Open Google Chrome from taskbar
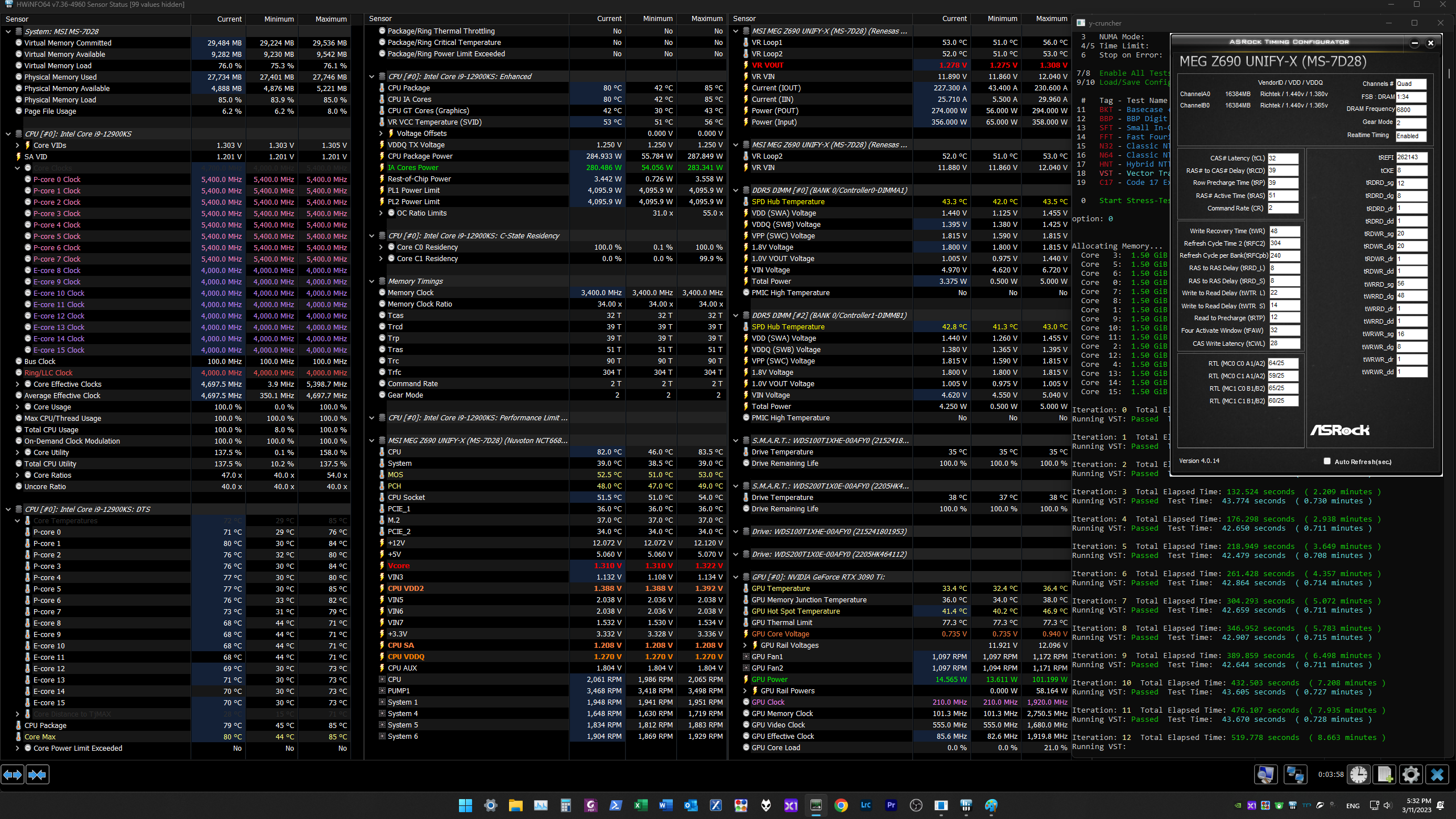This screenshot has height=819, width=1456. pyautogui.click(x=841, y=805)
